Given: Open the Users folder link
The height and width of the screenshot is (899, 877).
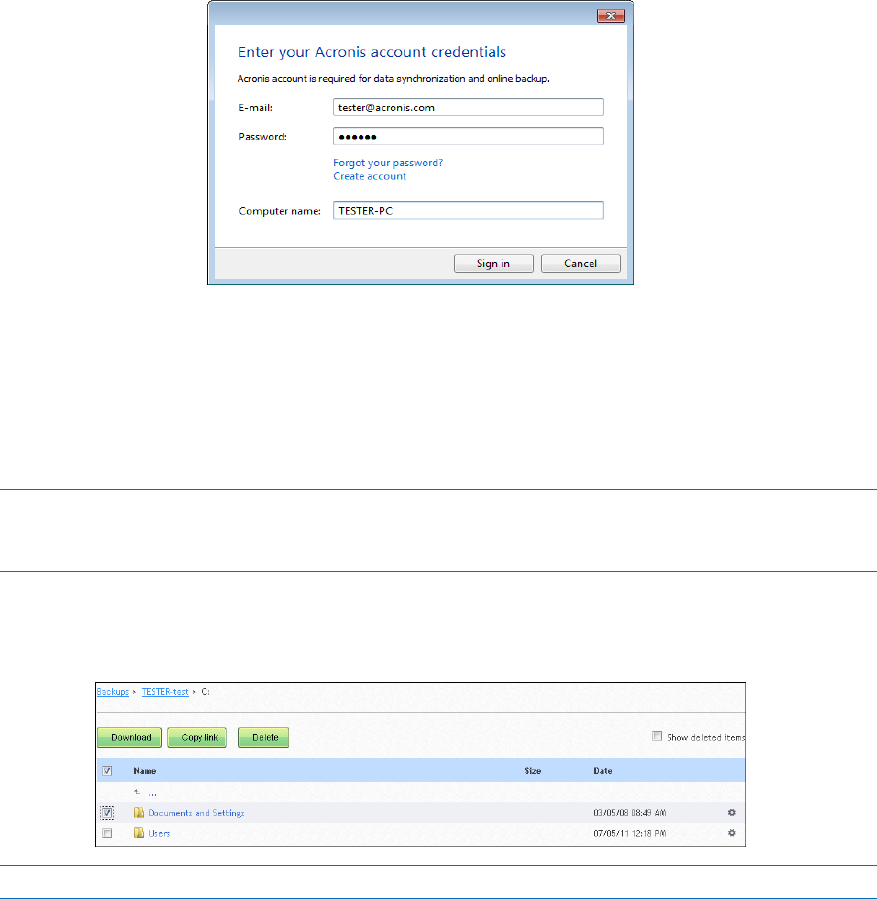Looking at the screenshot, I should [x=159, y=834].
